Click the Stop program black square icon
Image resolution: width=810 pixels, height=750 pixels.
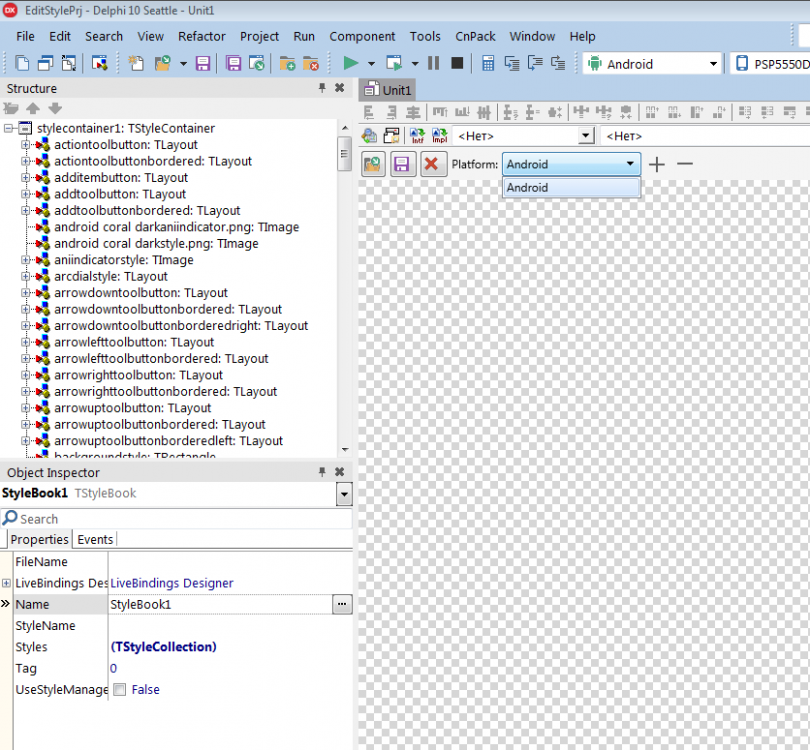tap(457, 63)
